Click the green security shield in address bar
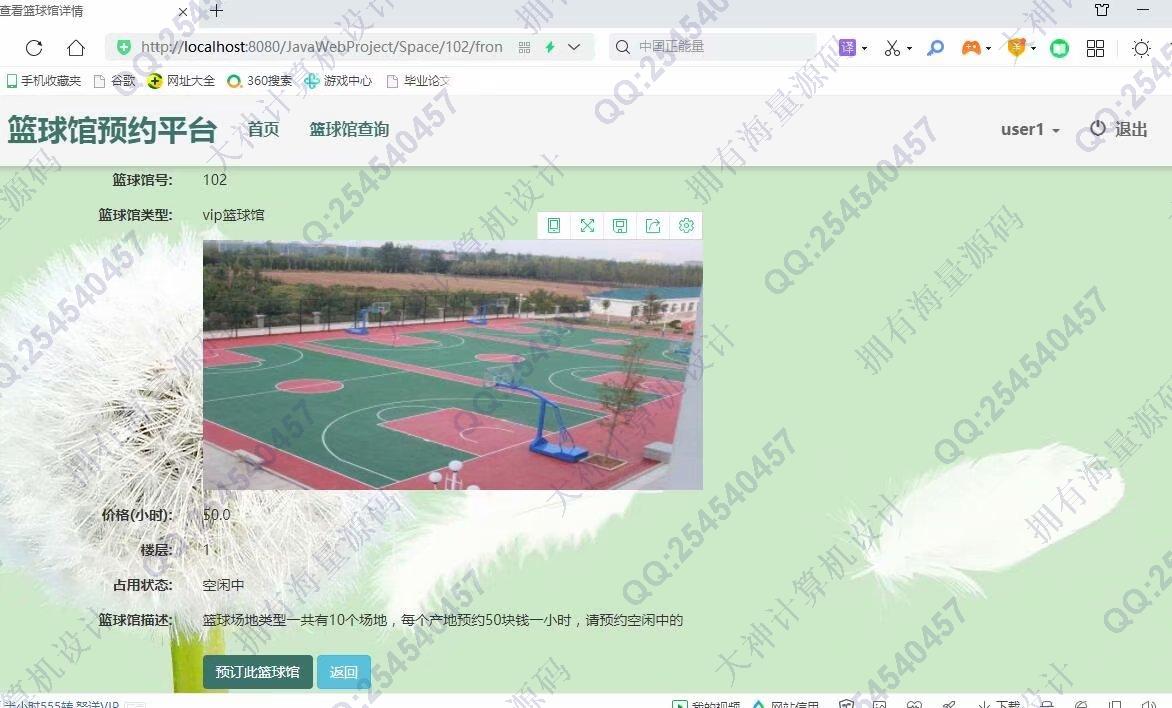The width and height of the screenshot is (1172, 708). tap(123, 47)
